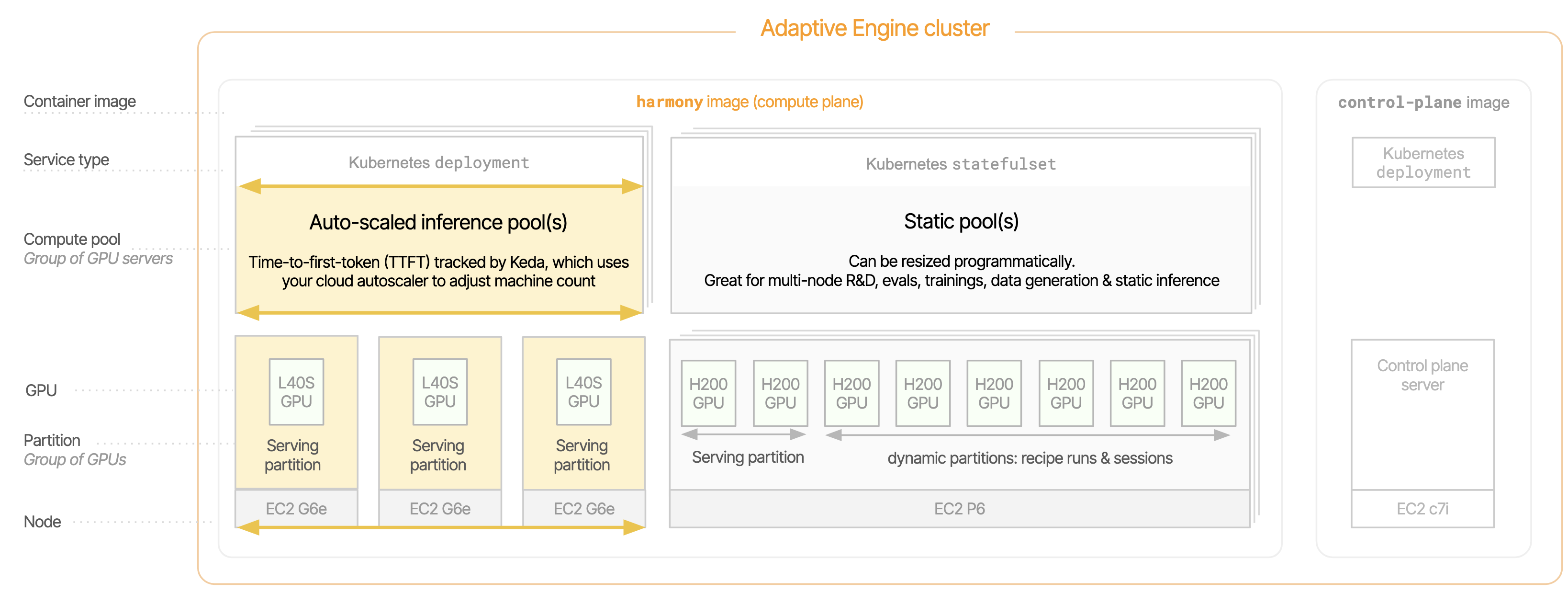Click the "Group of GPUs" italic caption

(x=75, y=459)
